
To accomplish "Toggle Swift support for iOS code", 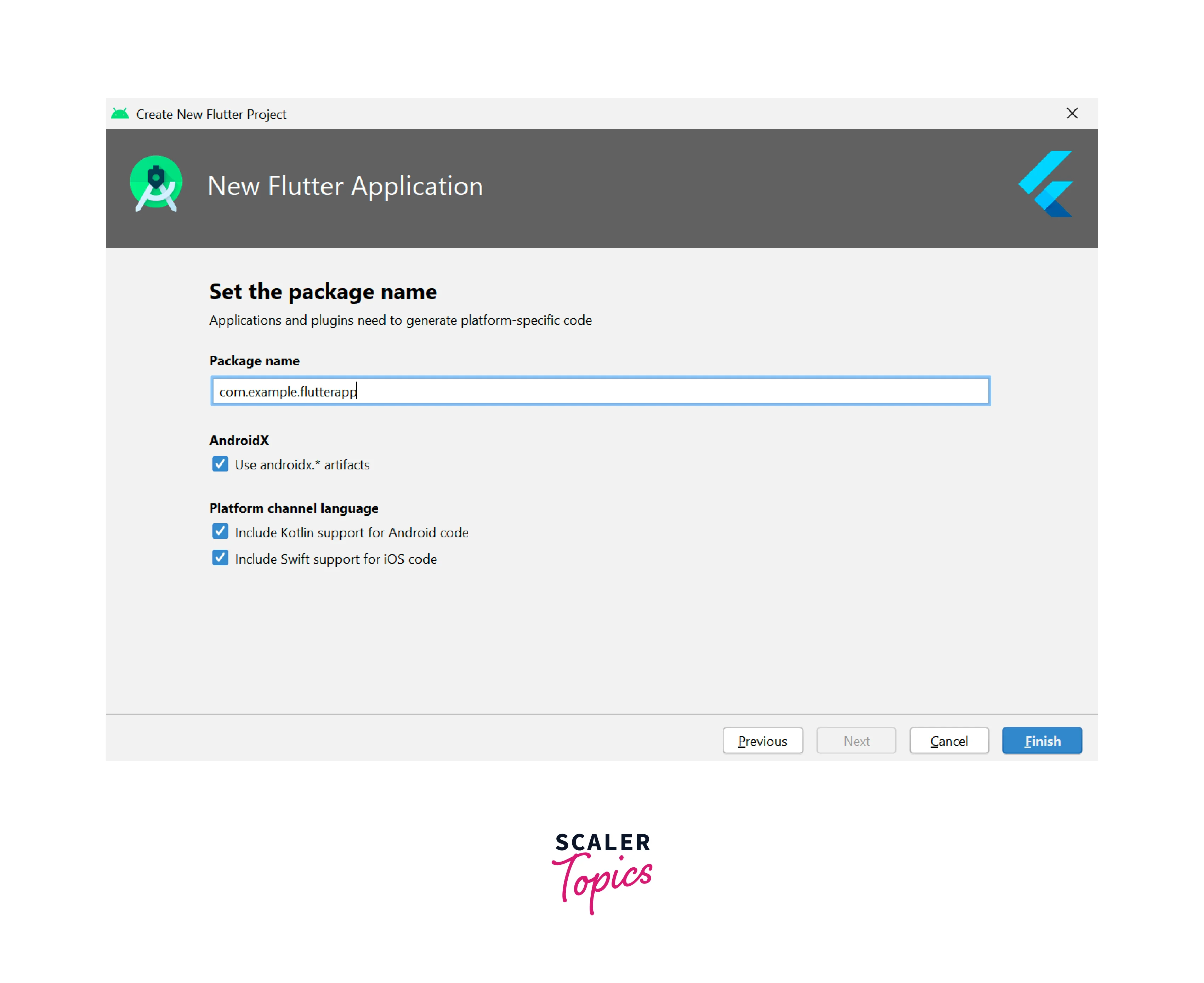I will [x=220, y=558].
